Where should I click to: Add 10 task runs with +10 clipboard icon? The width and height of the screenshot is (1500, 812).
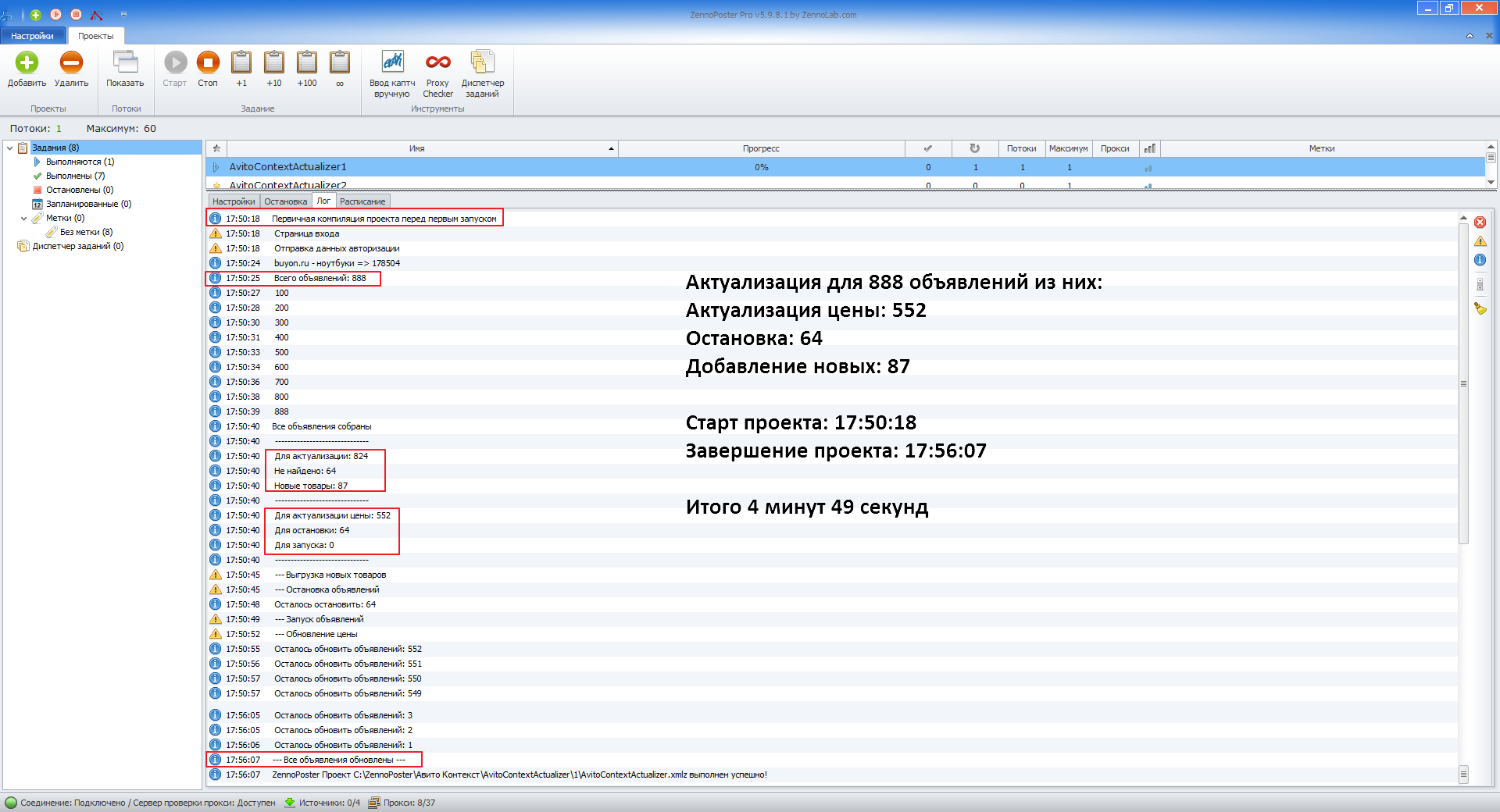(273, 70)
